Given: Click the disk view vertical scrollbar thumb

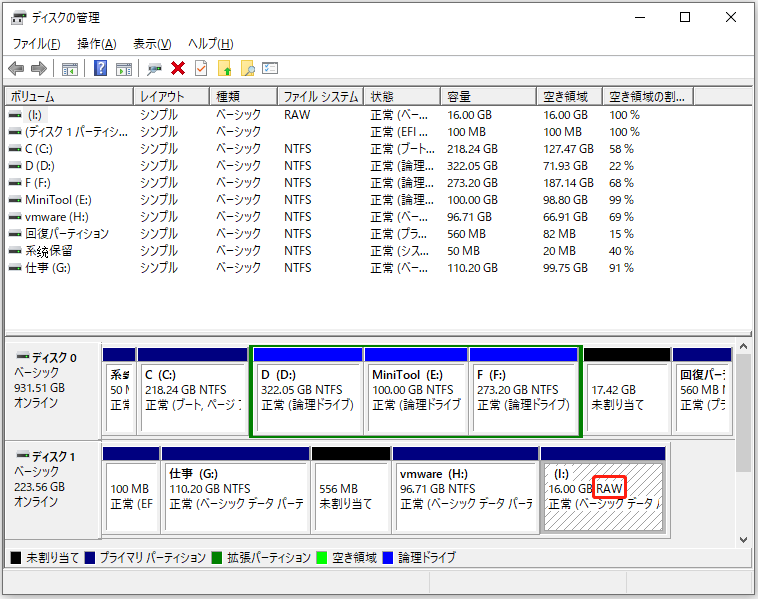Looking at the screenshot, I should (743, 412).
